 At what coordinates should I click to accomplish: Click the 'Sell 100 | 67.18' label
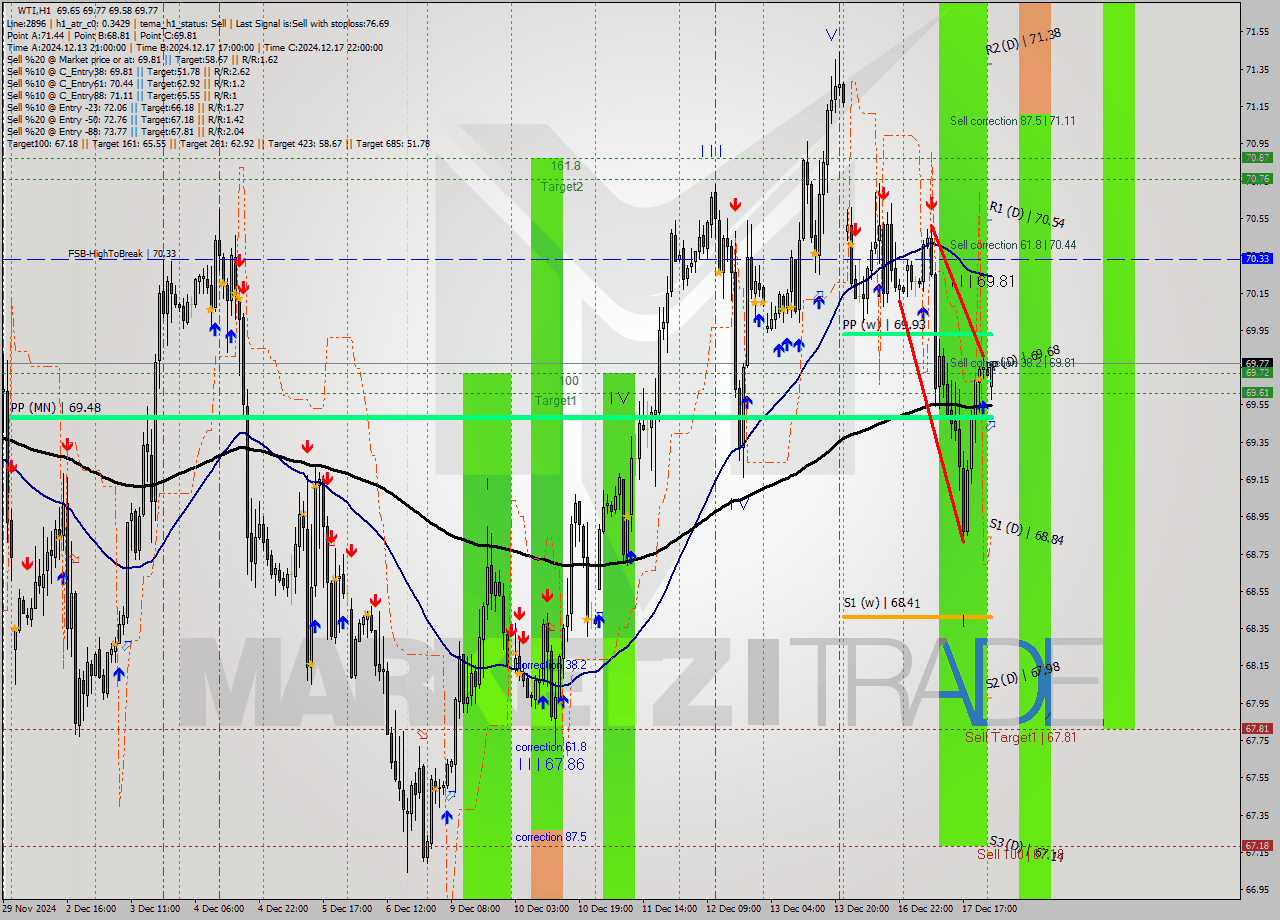tap(1019, 854)
